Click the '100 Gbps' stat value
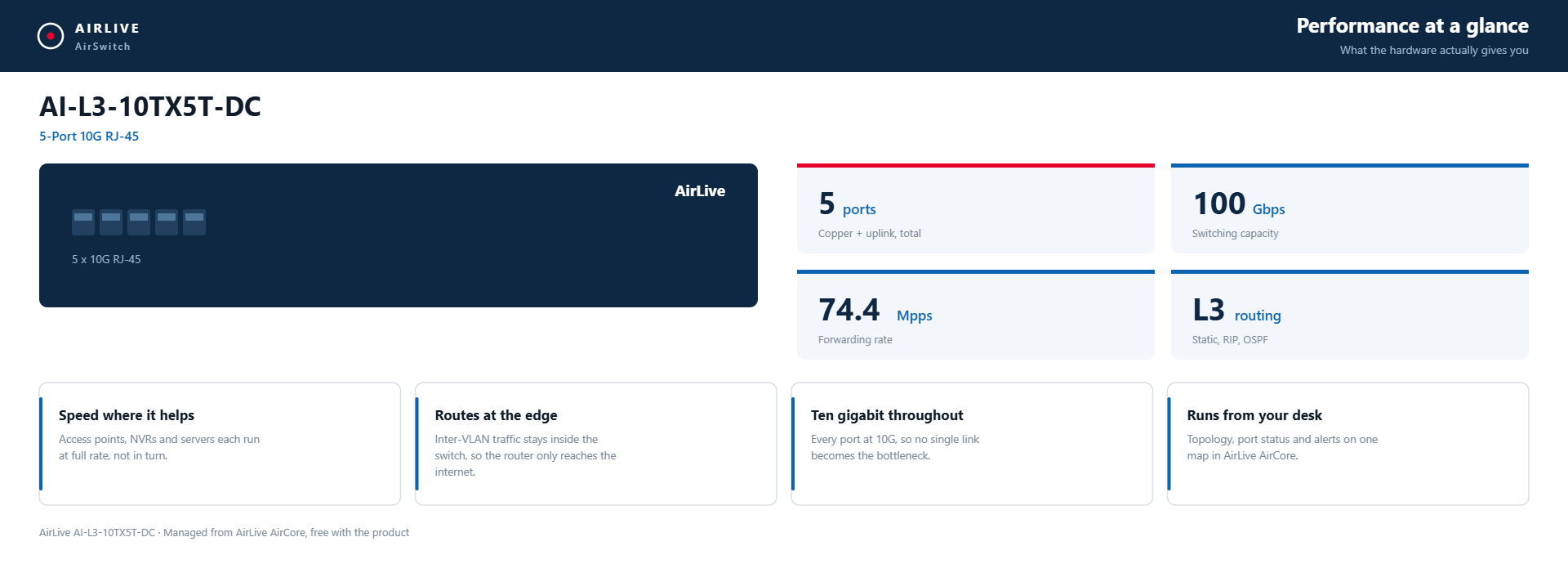Viewport: 1568px width, 564px height. click(1239, 204)
